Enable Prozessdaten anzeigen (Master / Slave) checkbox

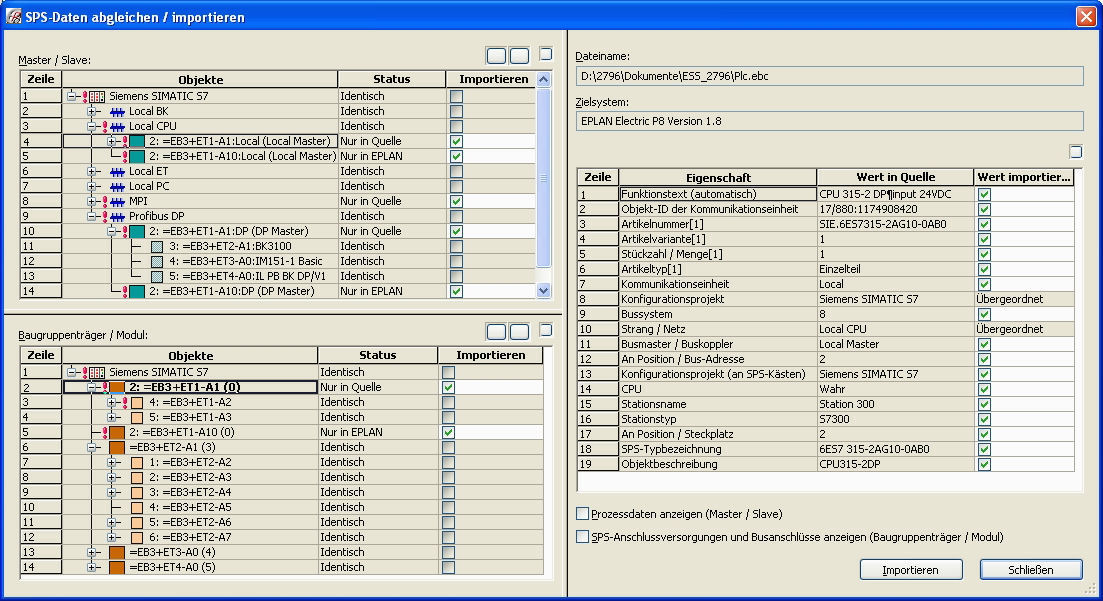(583, 514)
